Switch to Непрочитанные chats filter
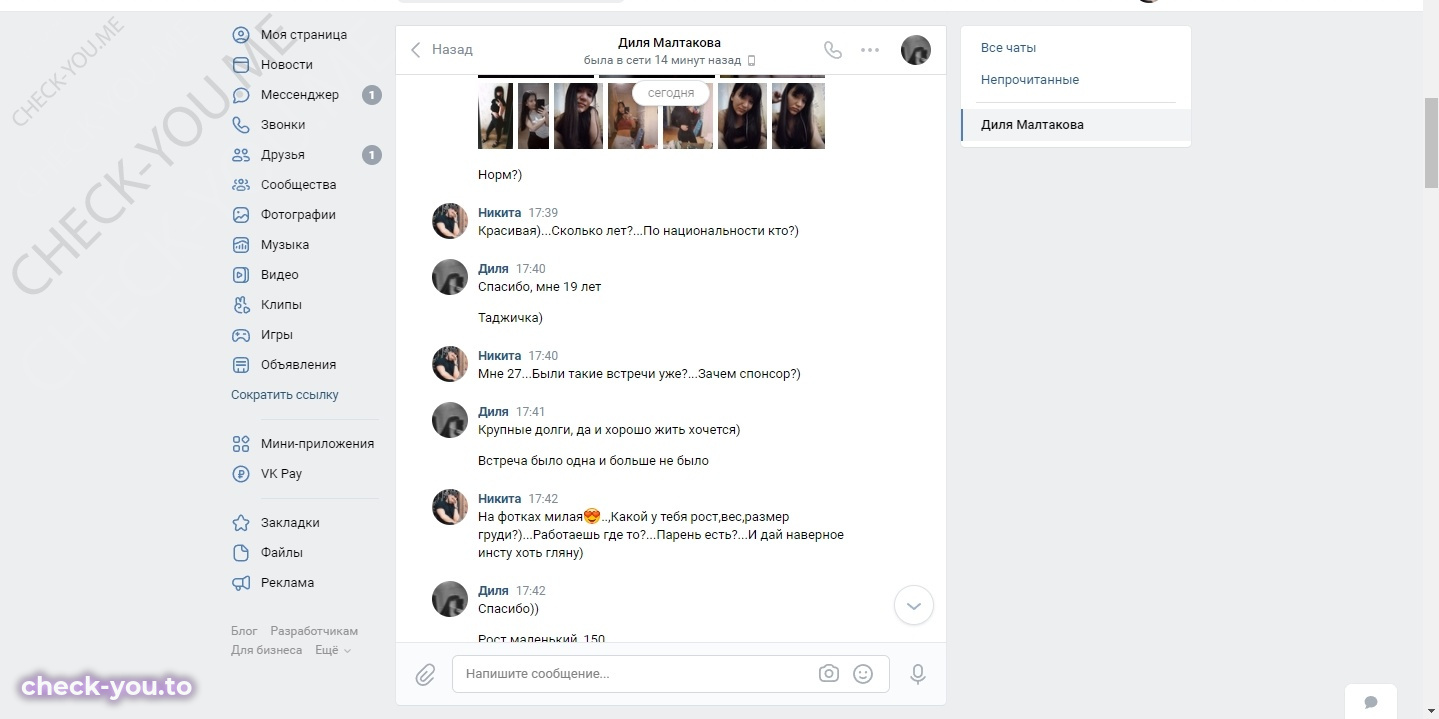The image size is (1439, 719). pyautogui.click(x=1030, y=80)
